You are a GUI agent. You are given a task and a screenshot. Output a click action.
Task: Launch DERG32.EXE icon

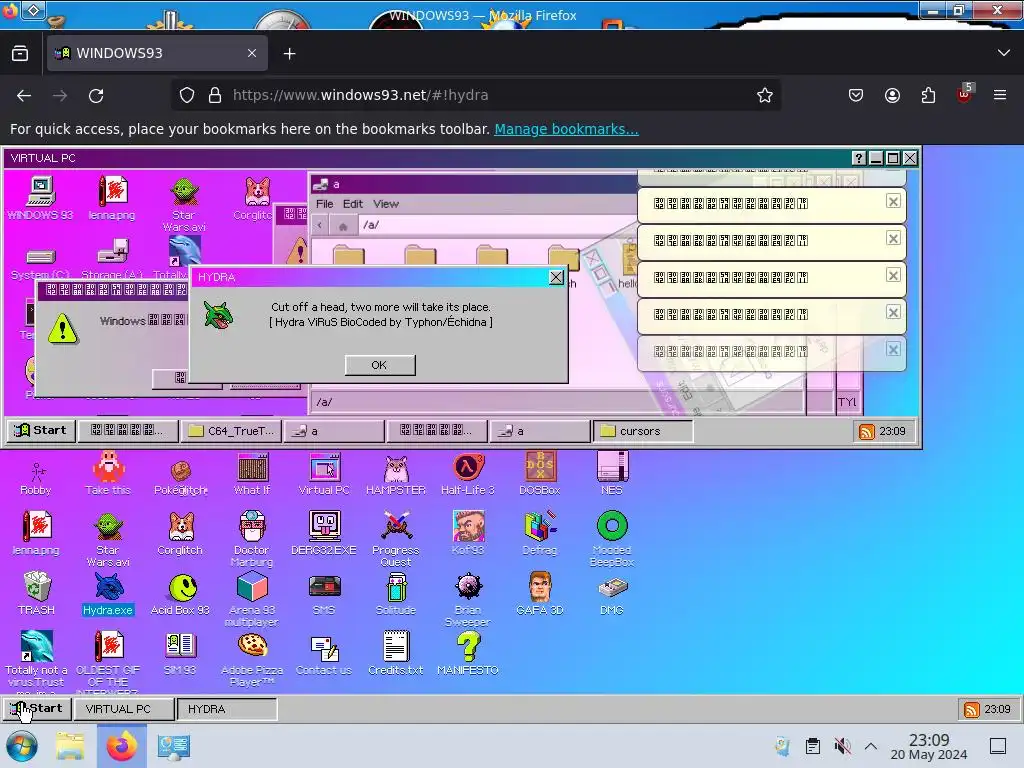pyautogui.click(x=324, y=534)
